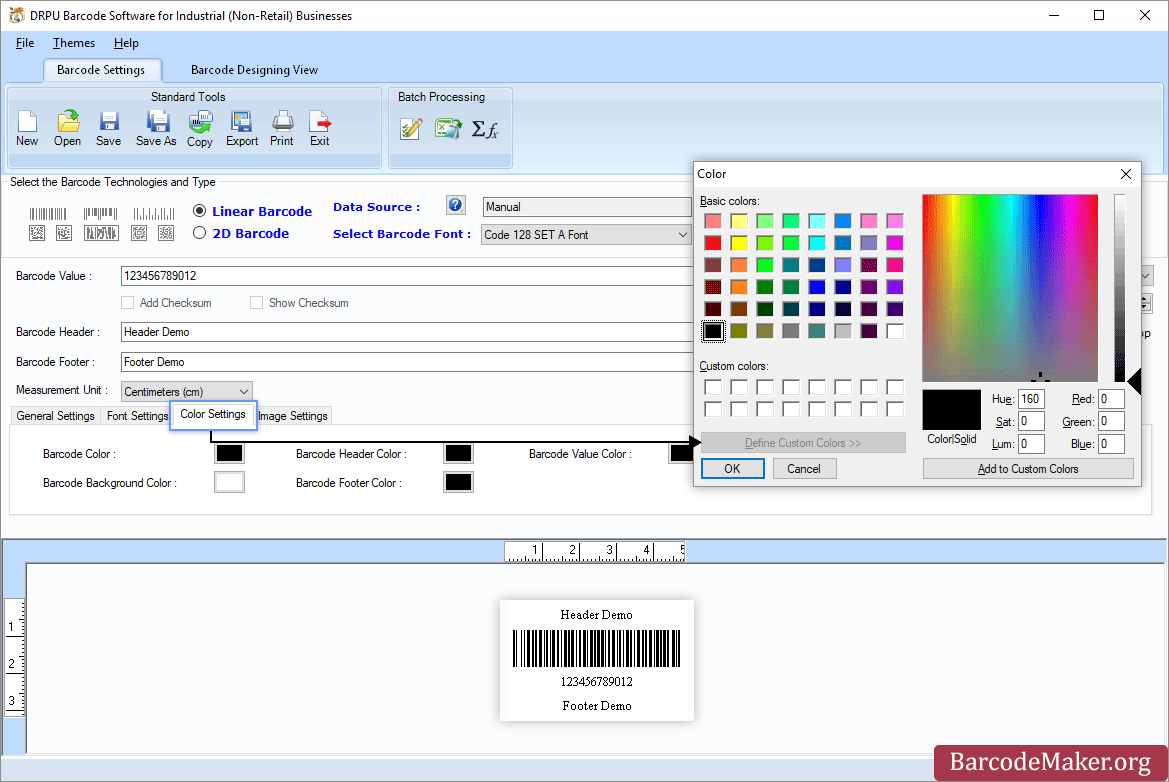Select the first custom color slot
Image resolution: width=1169 pixels, height=782 pixels.
pos(713,387)
